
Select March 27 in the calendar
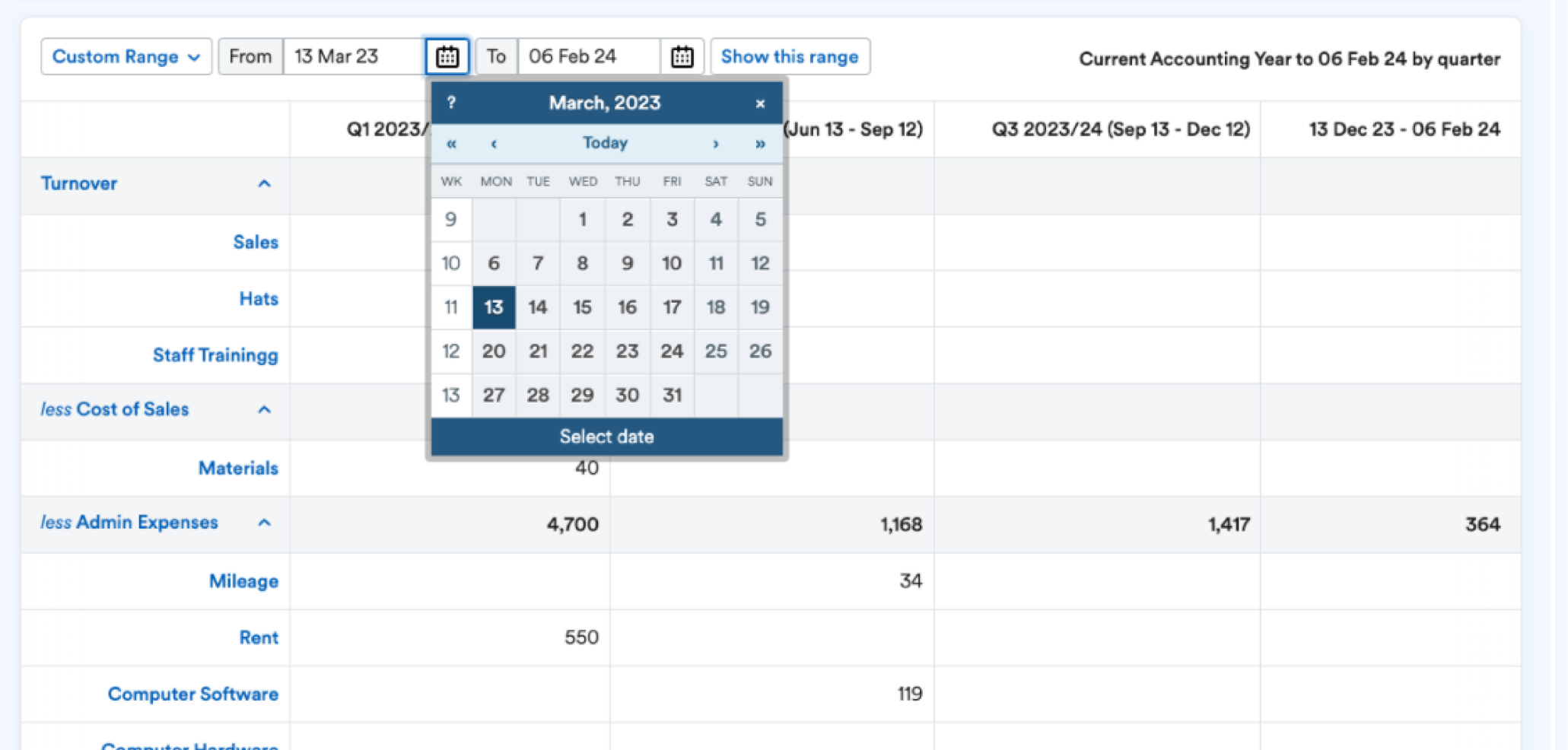click(494, 396)
